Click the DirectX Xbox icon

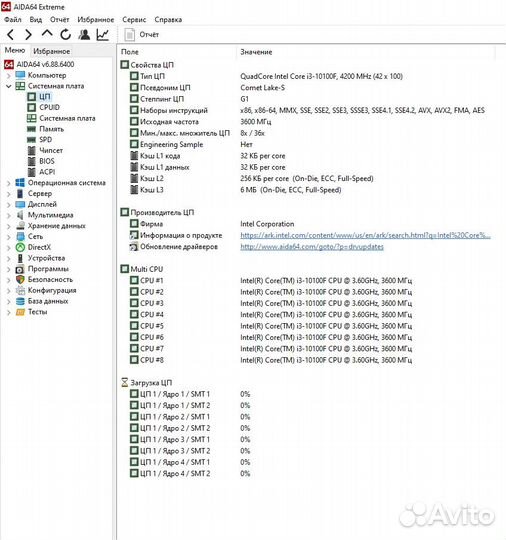click(20, 247)
